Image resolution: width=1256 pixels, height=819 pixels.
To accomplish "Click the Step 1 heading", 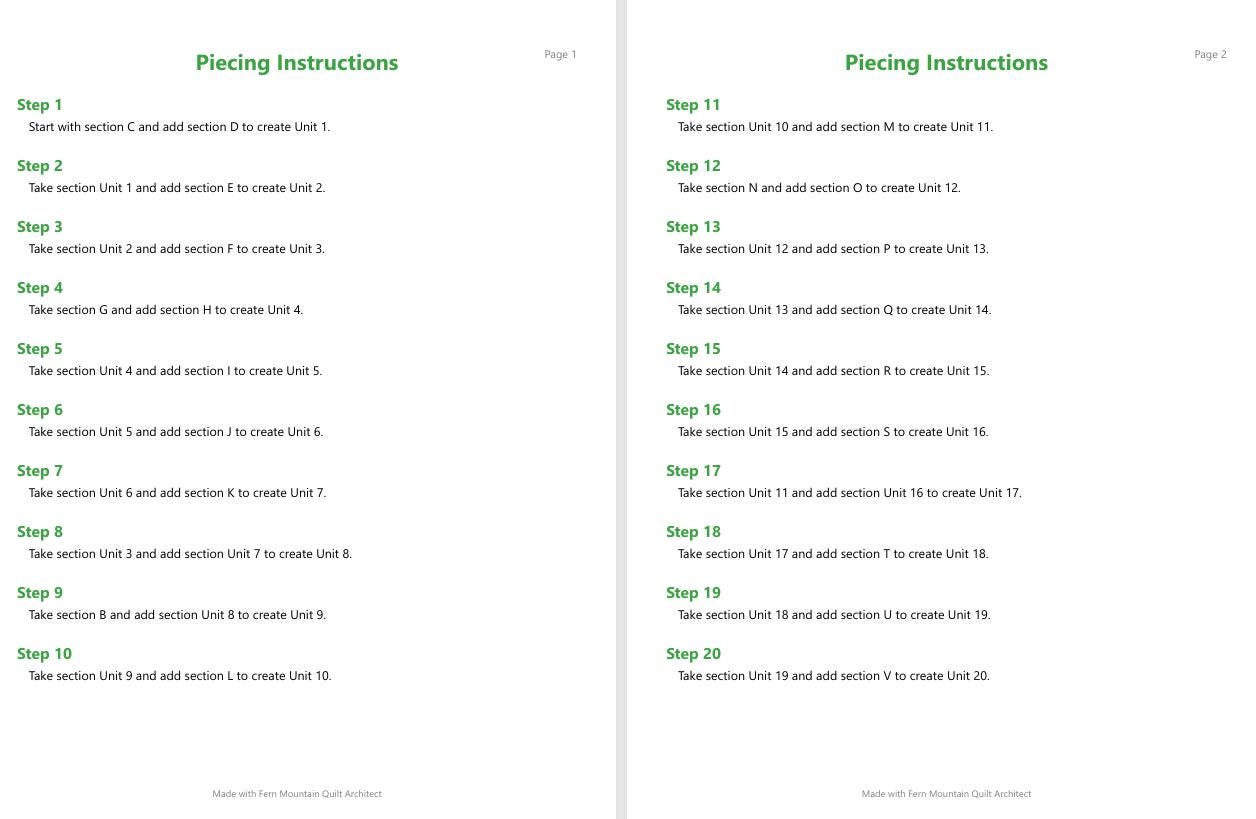I will 39,105.
